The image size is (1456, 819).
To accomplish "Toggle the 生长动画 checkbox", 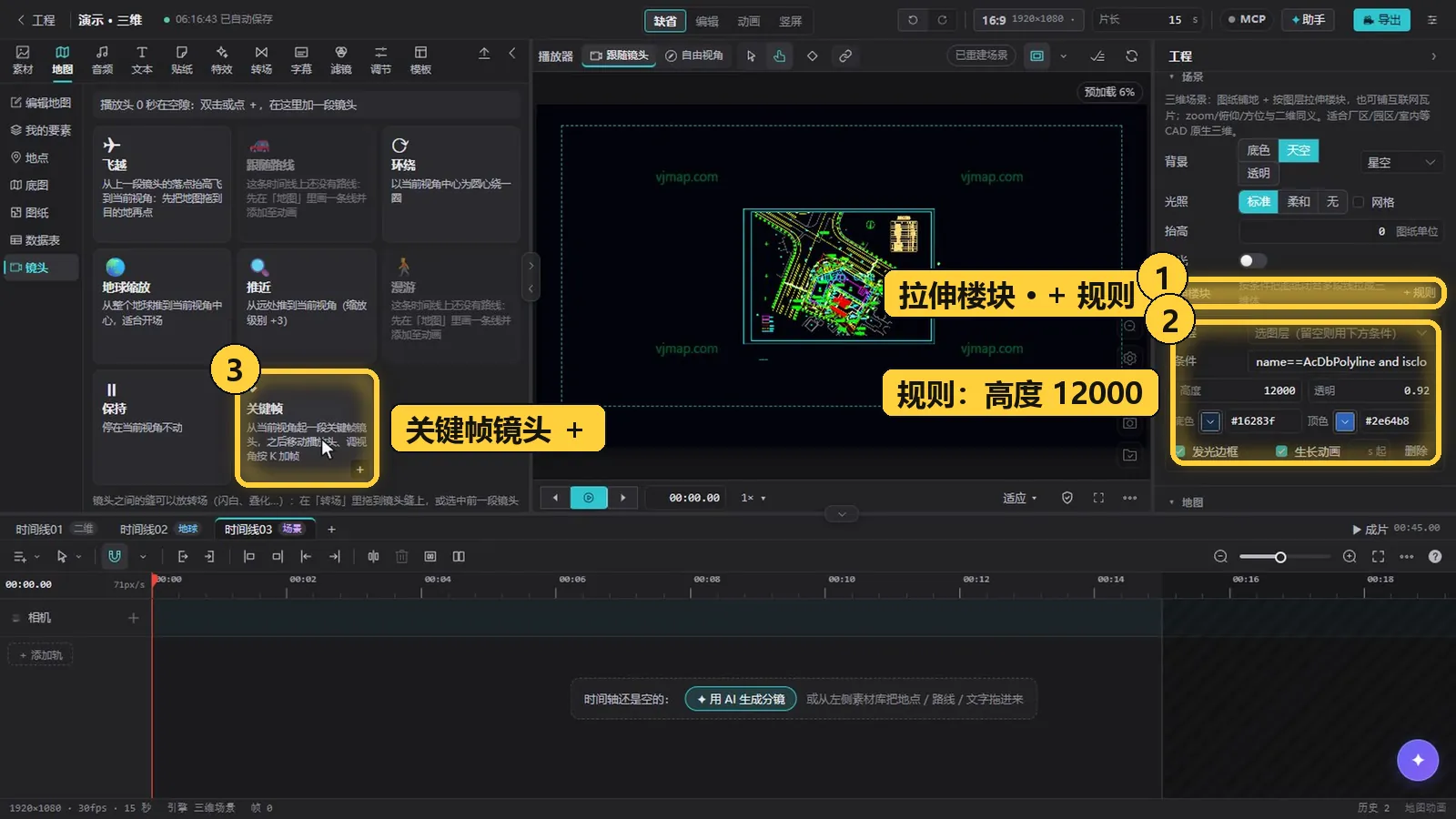I will coord(1281,451).
